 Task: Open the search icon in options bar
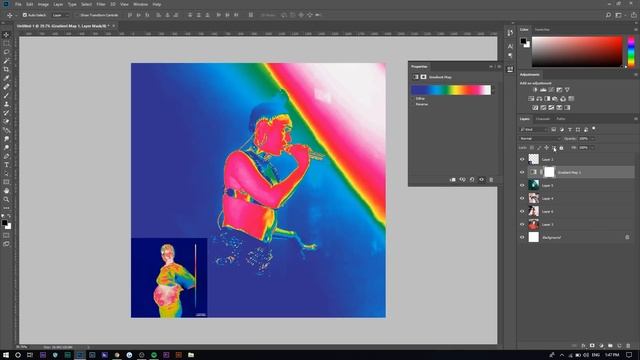click(x=608, y=15)
